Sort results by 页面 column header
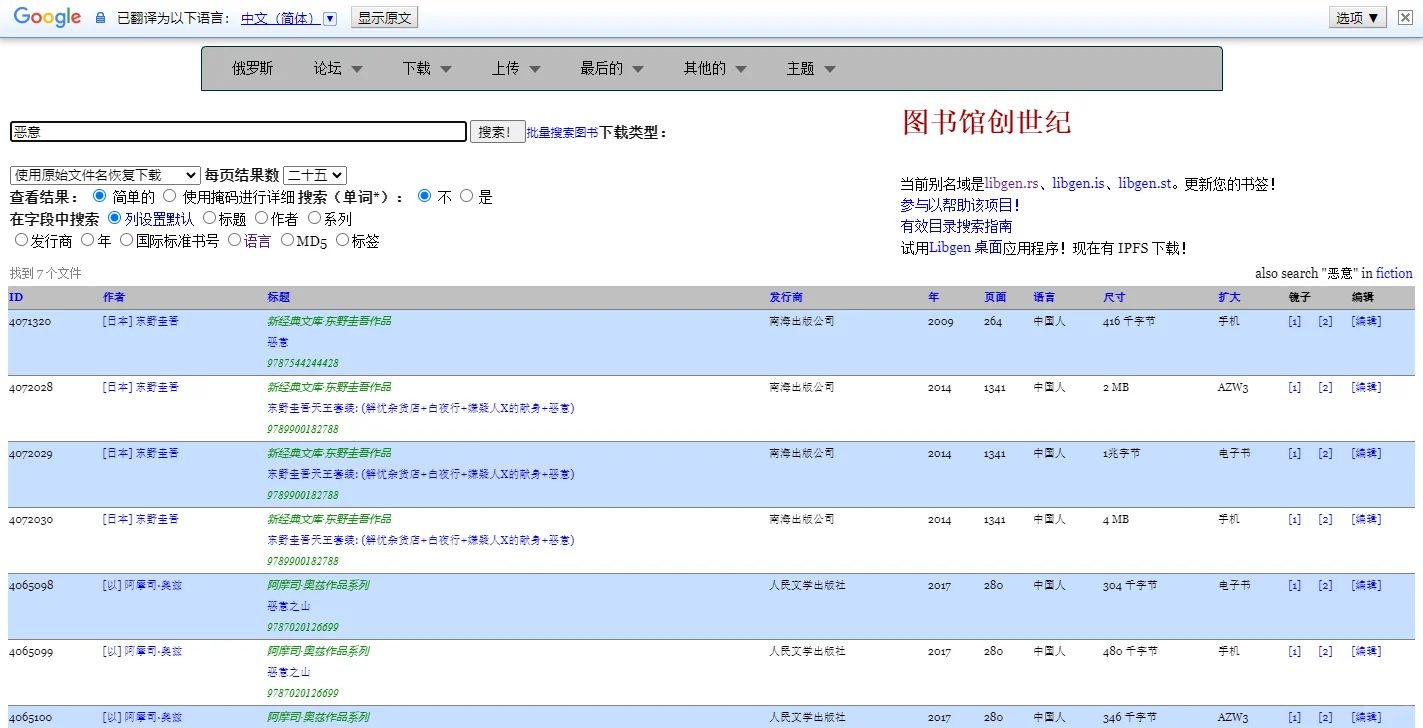The width and height of the screenshot is (1423, 728). (995, 297)
